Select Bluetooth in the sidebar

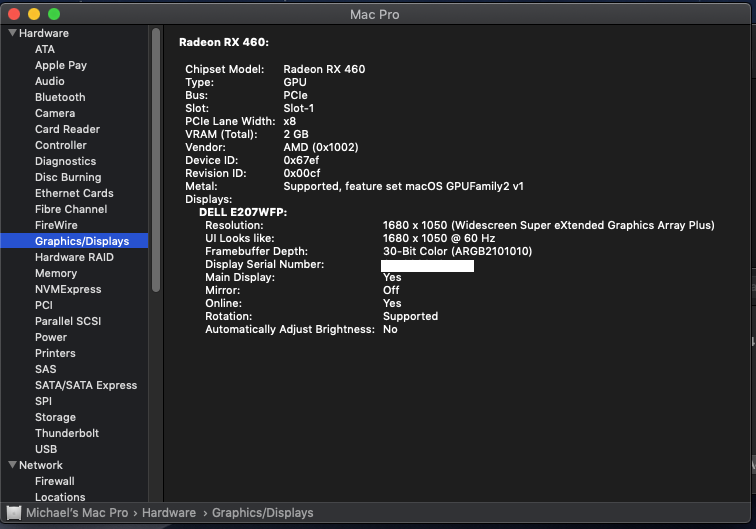(x=60, y=97)
